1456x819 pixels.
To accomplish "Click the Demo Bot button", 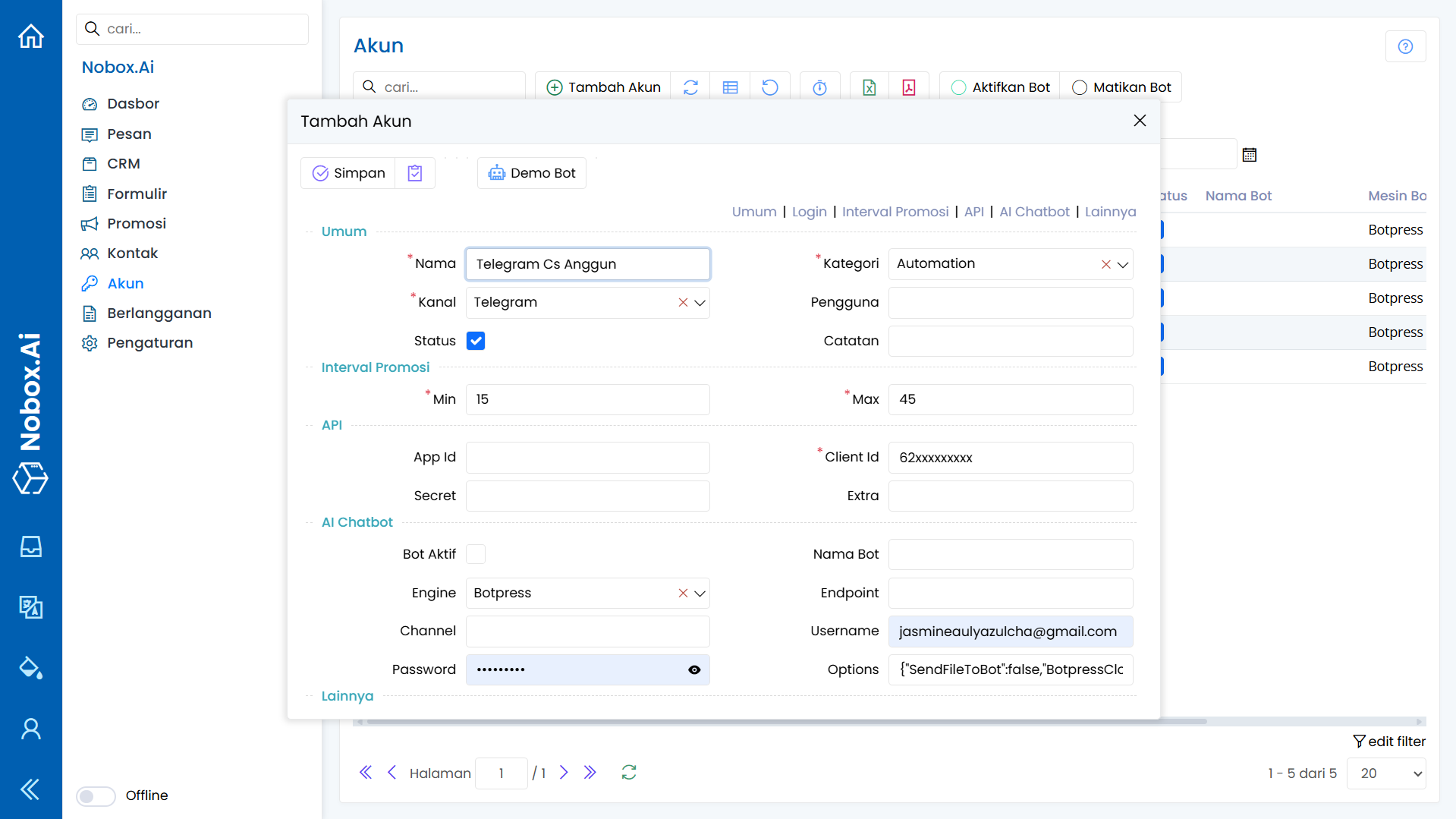I will 532,173.
